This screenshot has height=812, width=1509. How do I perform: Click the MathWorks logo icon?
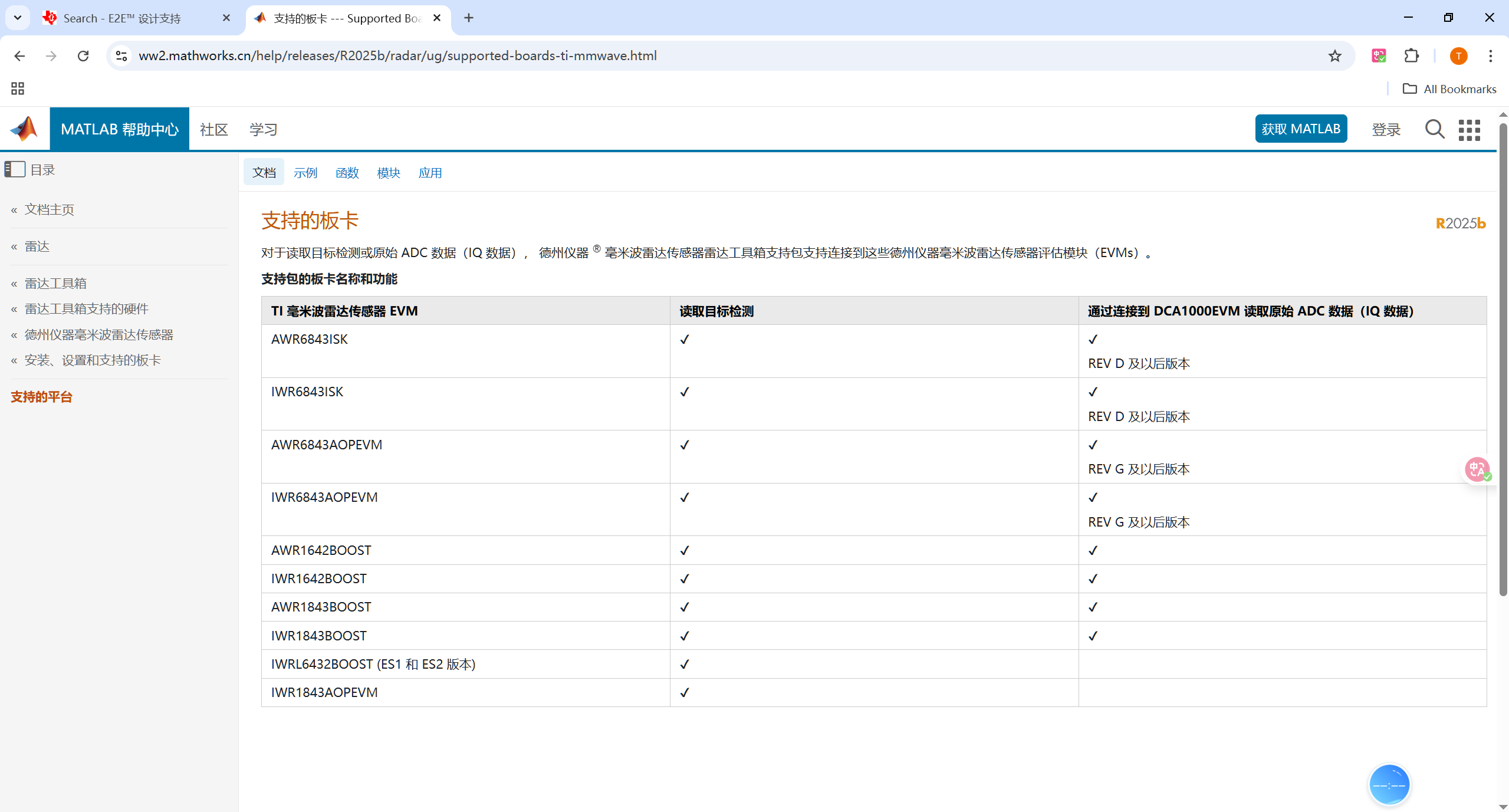24,129
